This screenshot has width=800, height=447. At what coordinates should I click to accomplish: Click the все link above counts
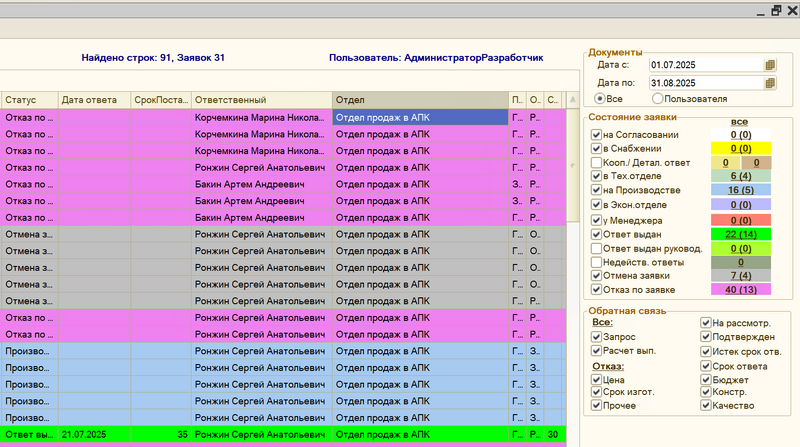click(x=739, y=122)
